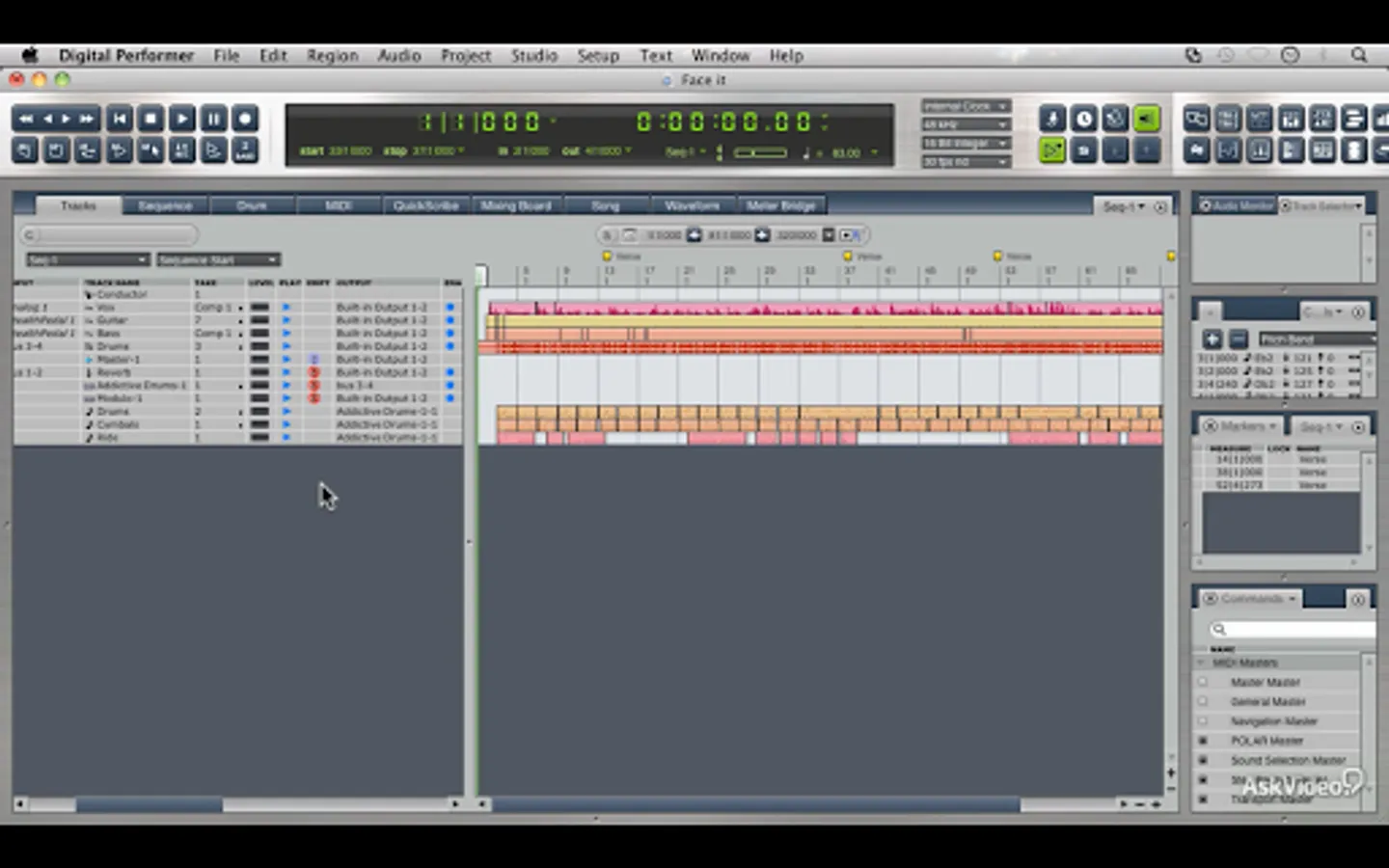Open the Region menu
The height and width of the screenshot is (868, 1389).
coord(333,56)
